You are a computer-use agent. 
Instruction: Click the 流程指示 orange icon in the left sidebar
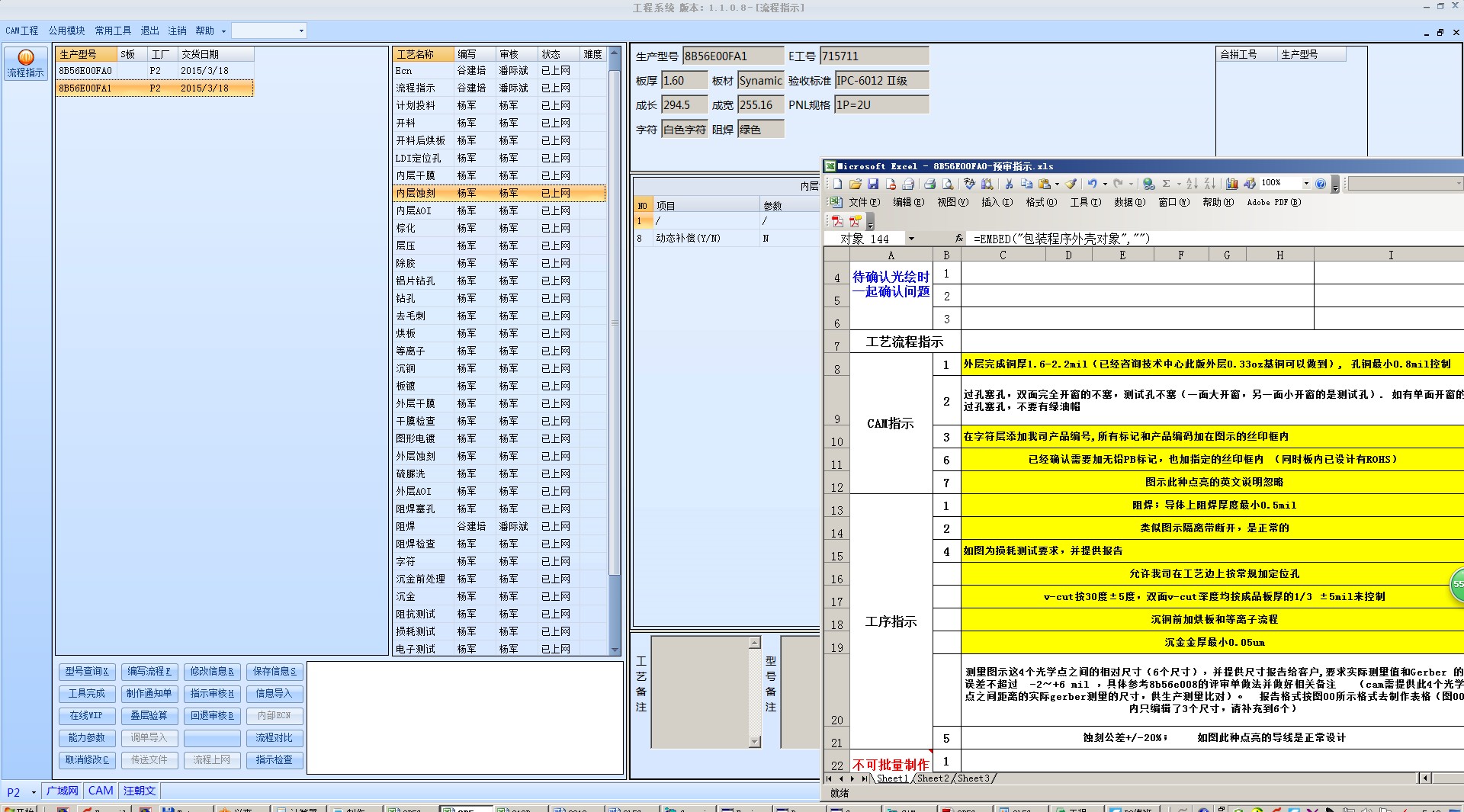[25, 63]
